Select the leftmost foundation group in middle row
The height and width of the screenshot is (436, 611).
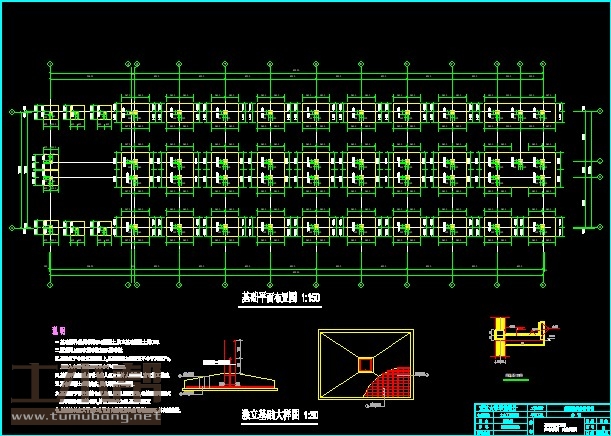tap(44, 169)
